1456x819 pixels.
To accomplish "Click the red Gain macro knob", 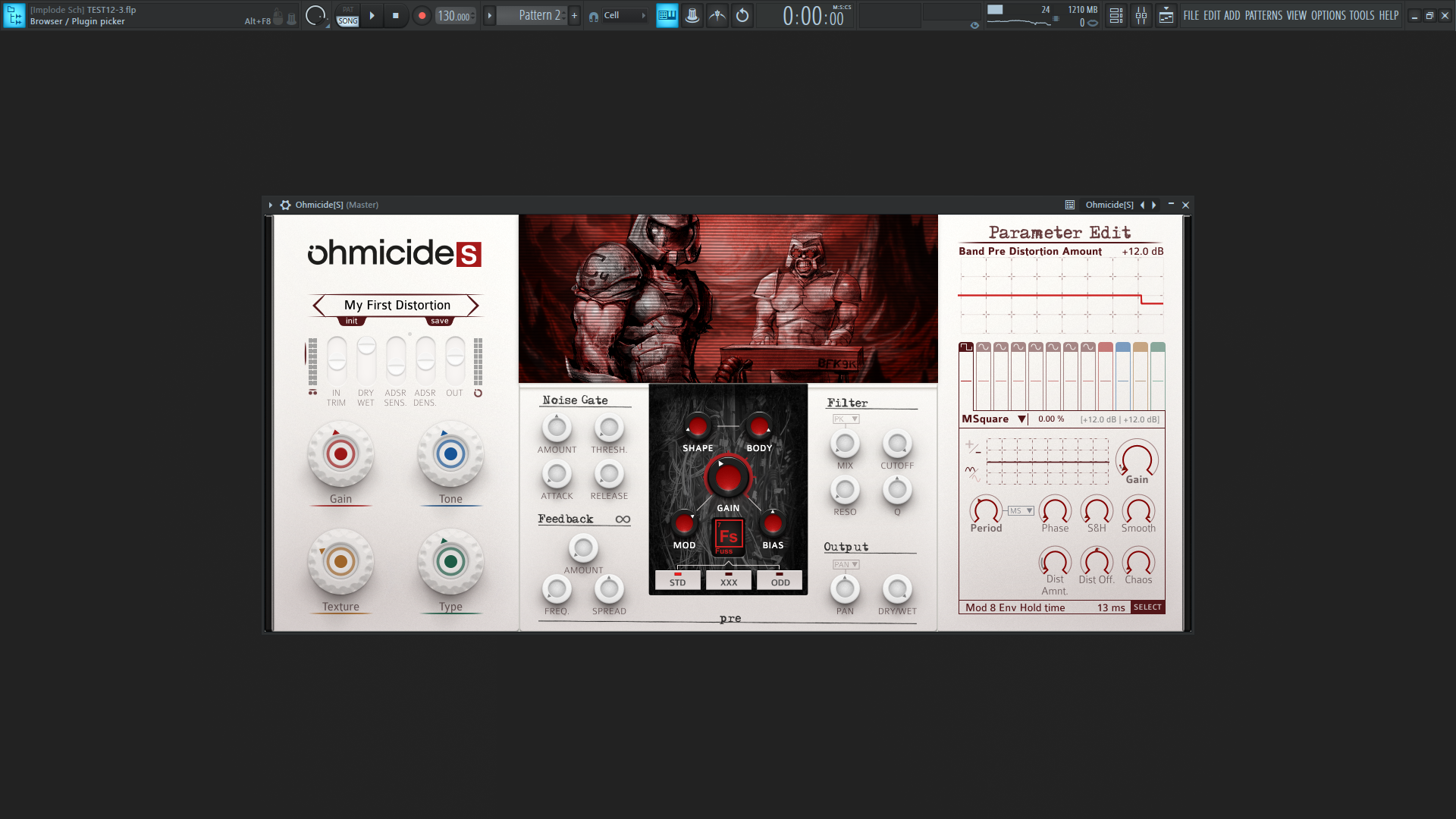I will coord(340,454).
